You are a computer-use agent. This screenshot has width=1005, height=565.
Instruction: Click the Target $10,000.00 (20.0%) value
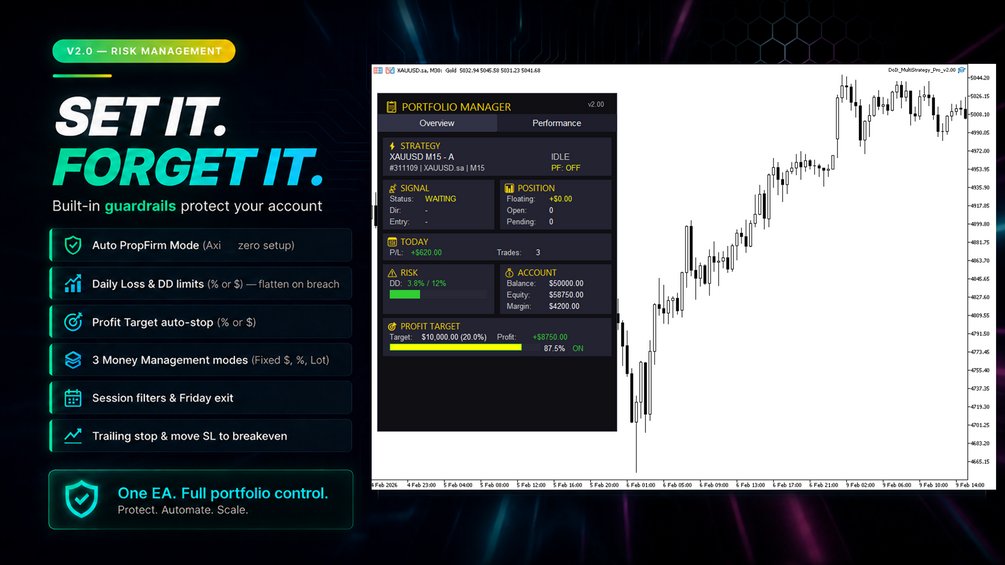coord(454,338)
